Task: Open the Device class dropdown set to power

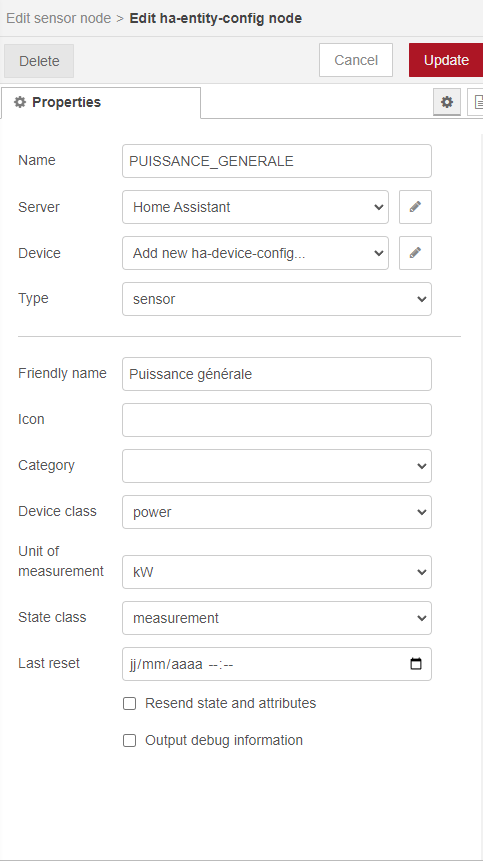Action: click(277, 512)
